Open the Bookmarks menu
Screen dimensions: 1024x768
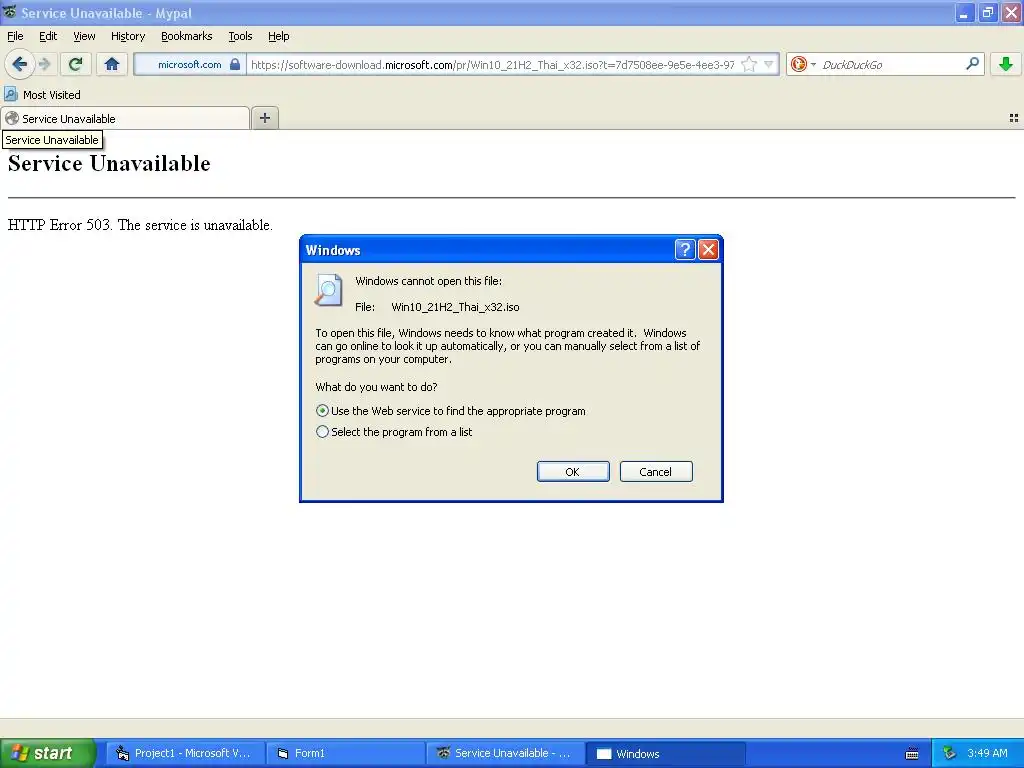186,36
